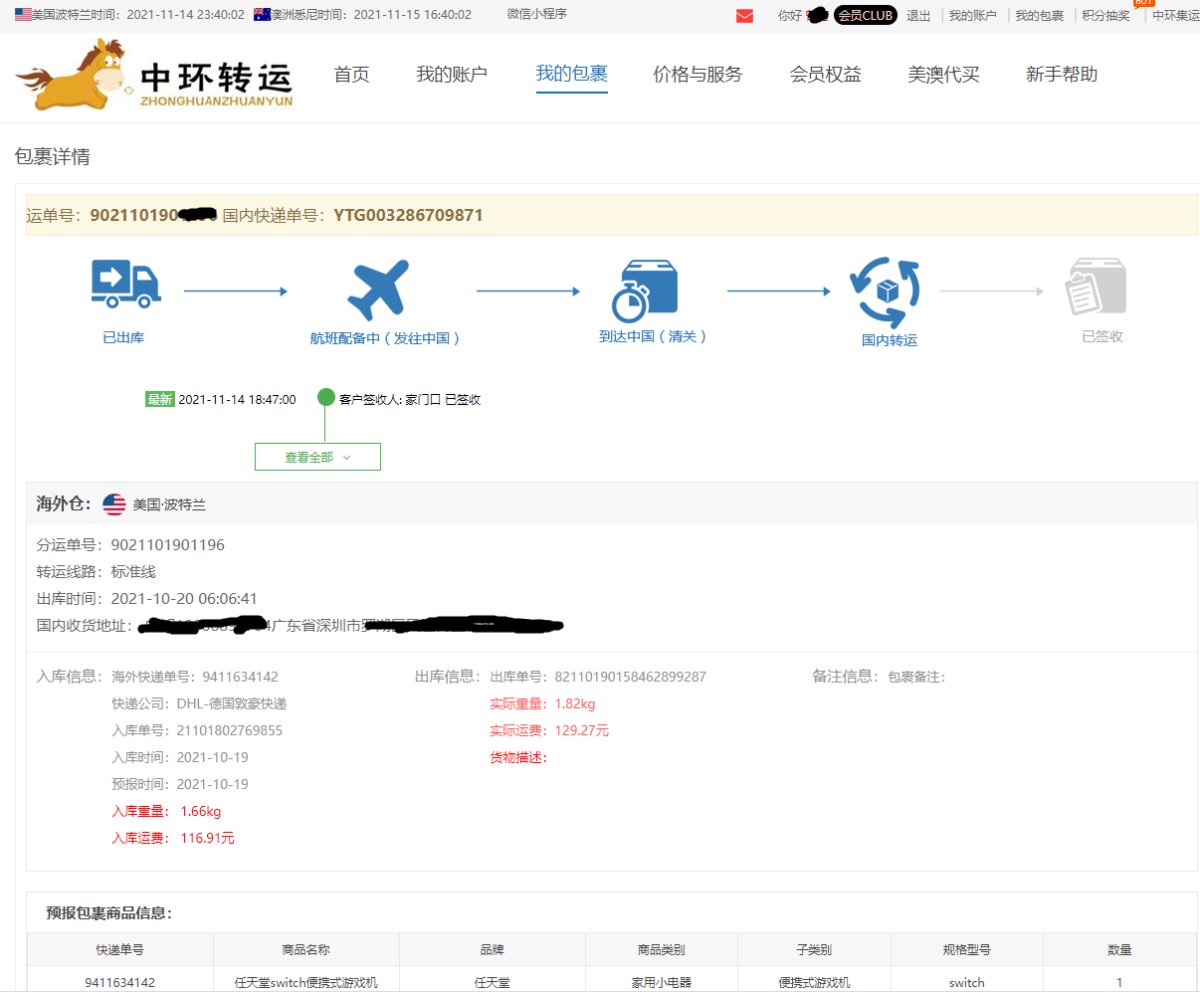
Task: Click the red envelope messages icon
Action: (744, 16)
